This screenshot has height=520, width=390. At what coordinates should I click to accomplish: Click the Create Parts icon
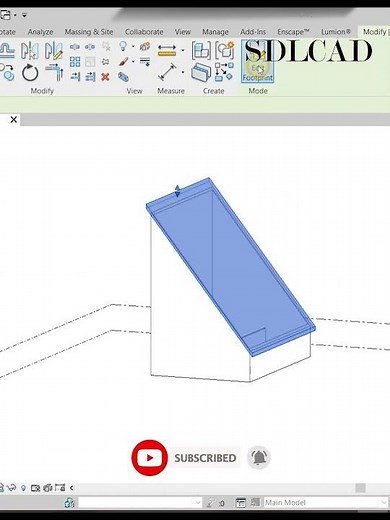click(201, 73)
